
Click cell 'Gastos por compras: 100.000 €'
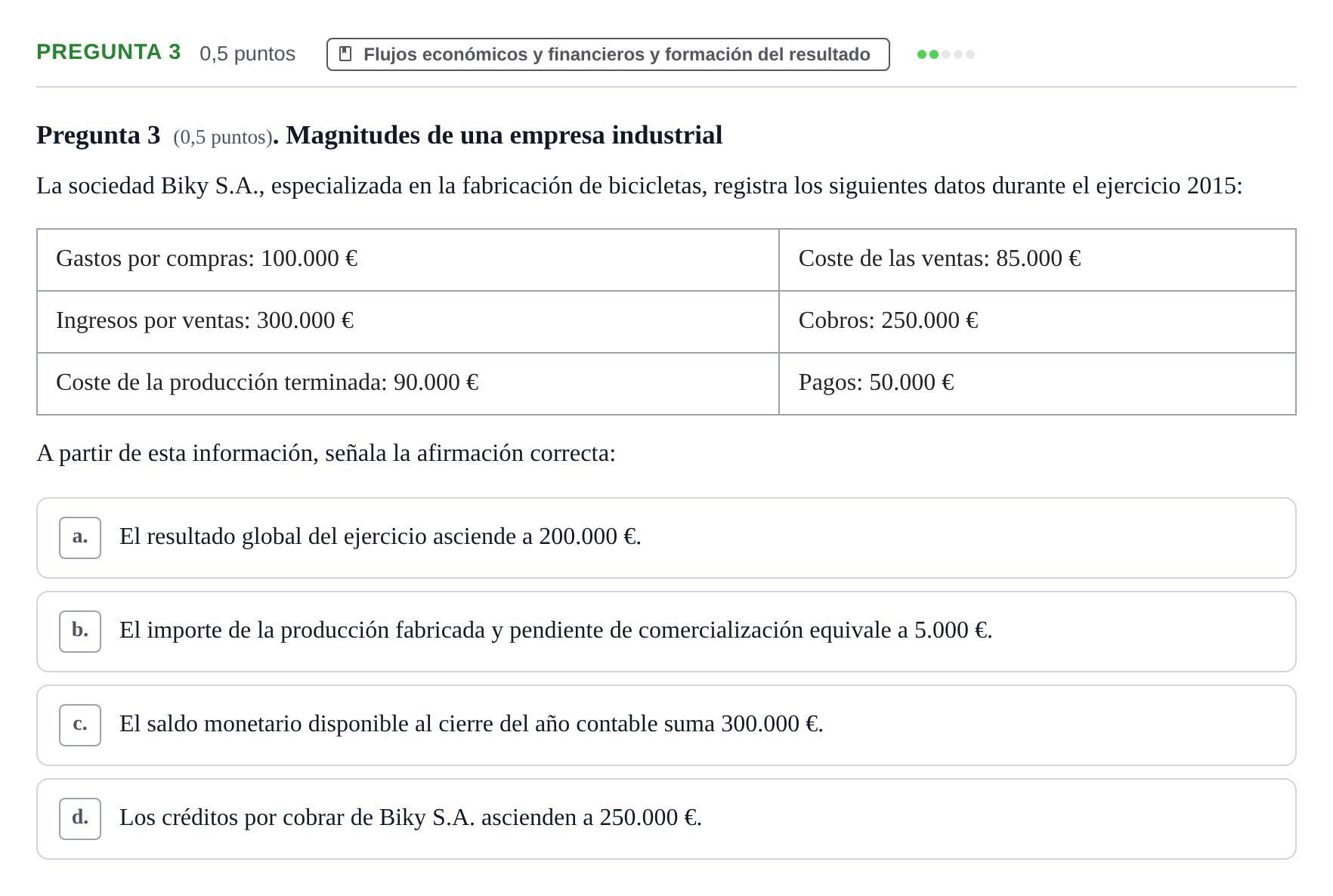pos(408,260)
